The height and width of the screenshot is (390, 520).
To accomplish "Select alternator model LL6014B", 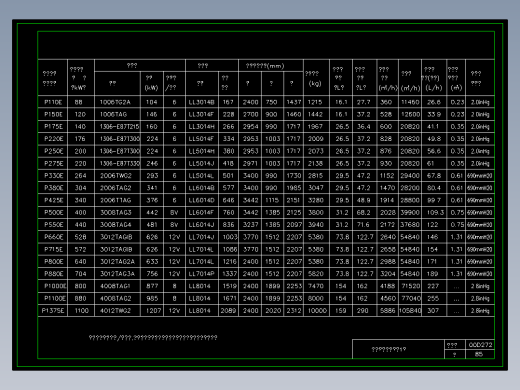I will click(201, 188).
